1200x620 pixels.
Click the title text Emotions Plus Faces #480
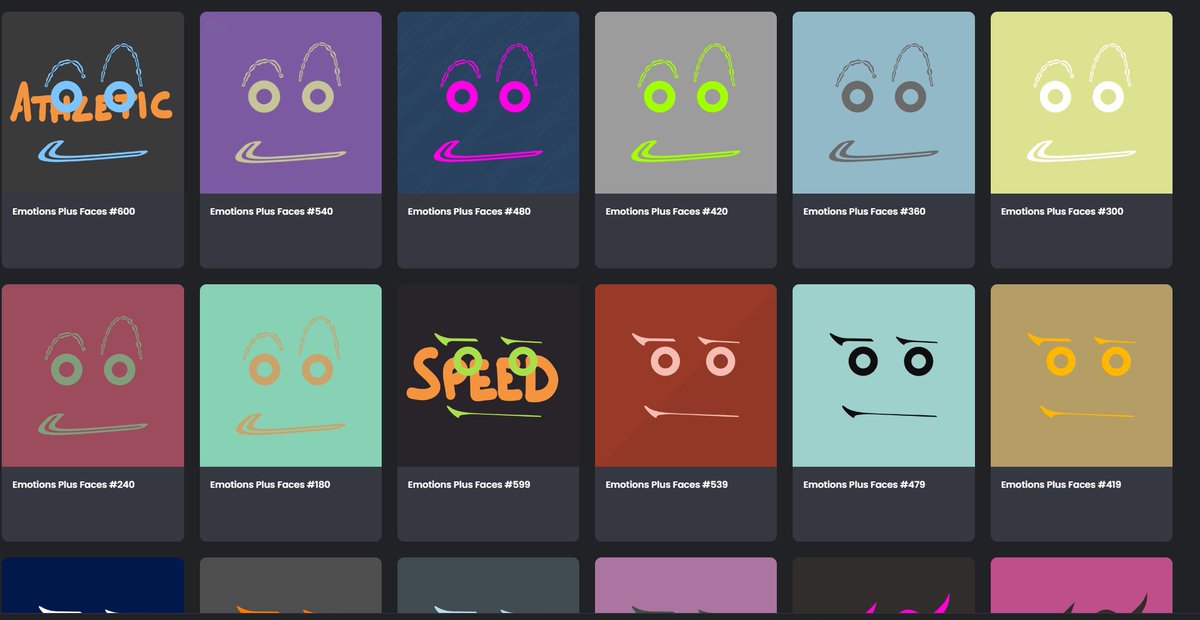469,212
